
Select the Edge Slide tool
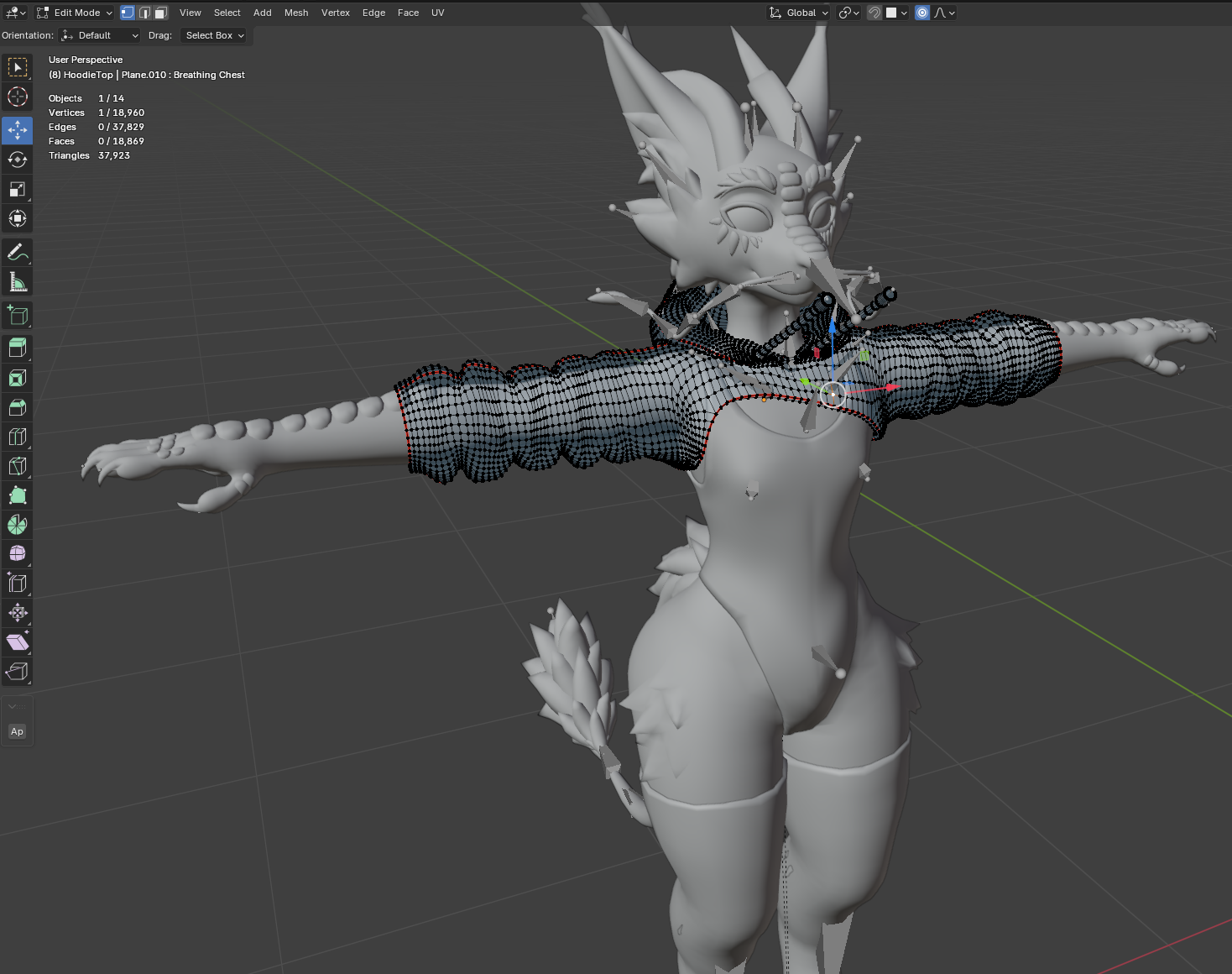(18, 583)
